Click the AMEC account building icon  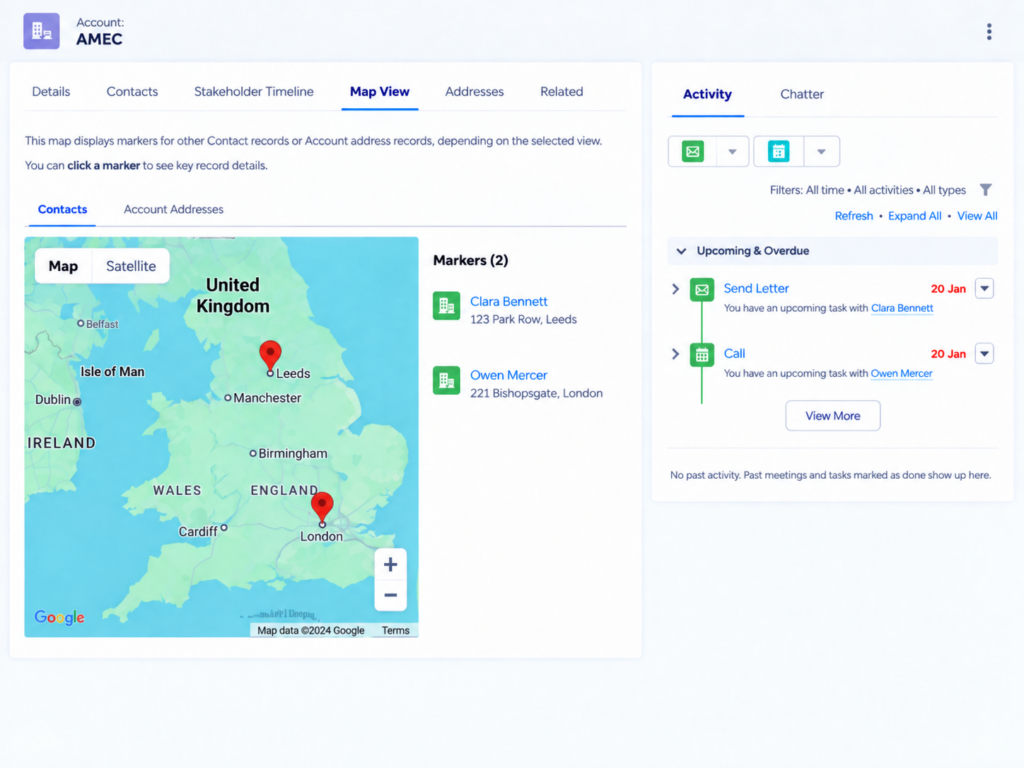[x=41, y=31]
